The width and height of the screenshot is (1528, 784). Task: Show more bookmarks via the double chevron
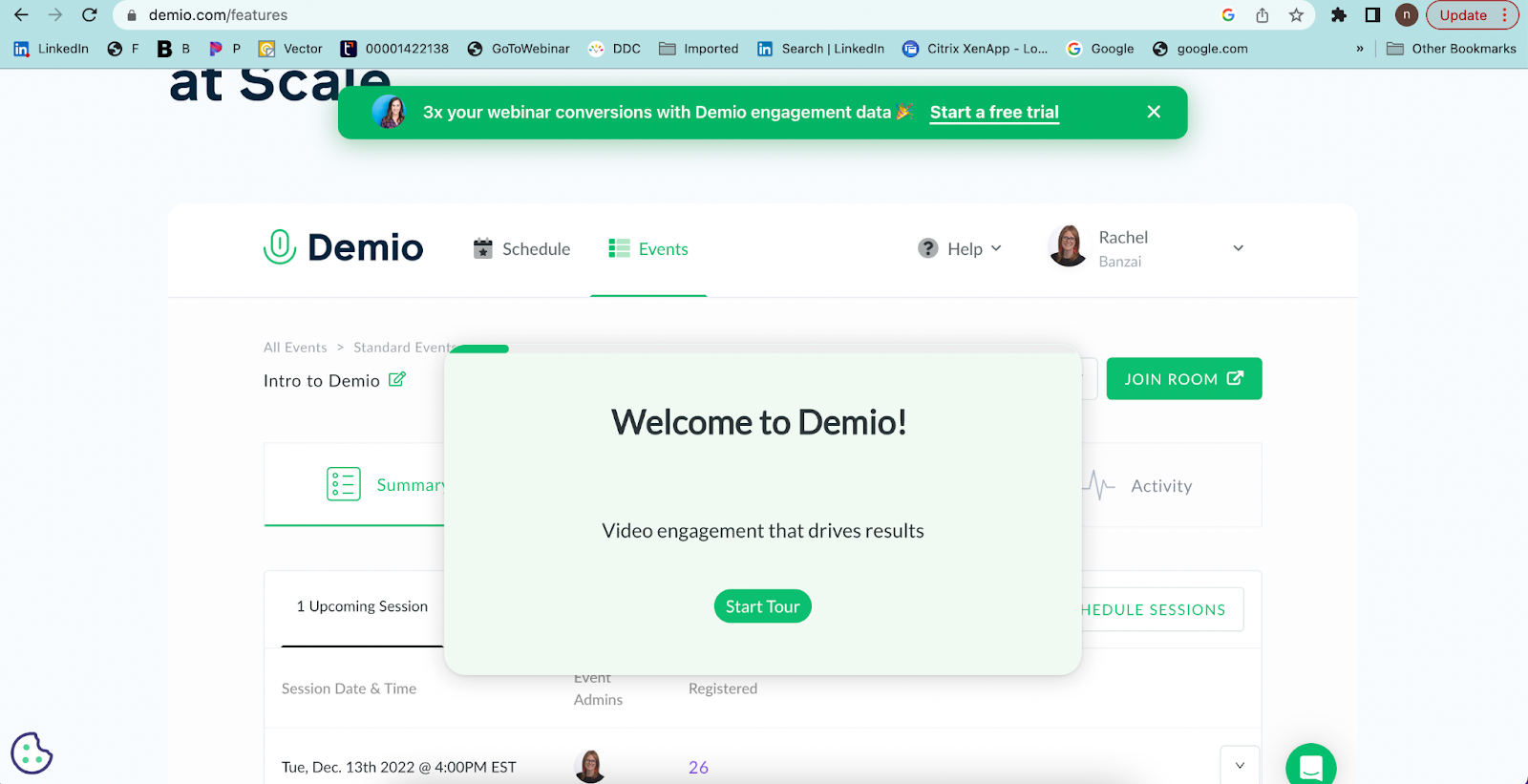(1360, 49)
